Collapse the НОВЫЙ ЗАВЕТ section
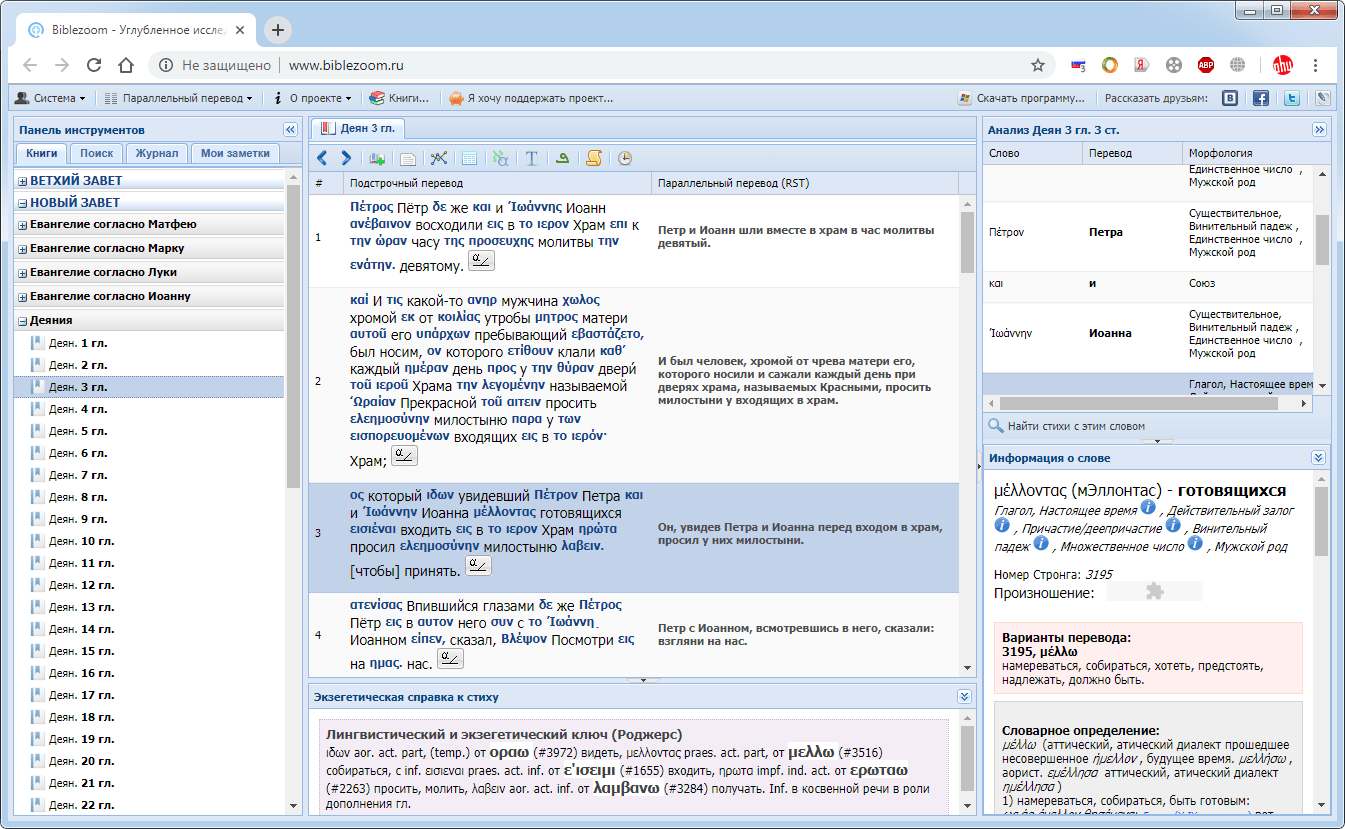Viewport: 1345px width, 829px height. 23,203
